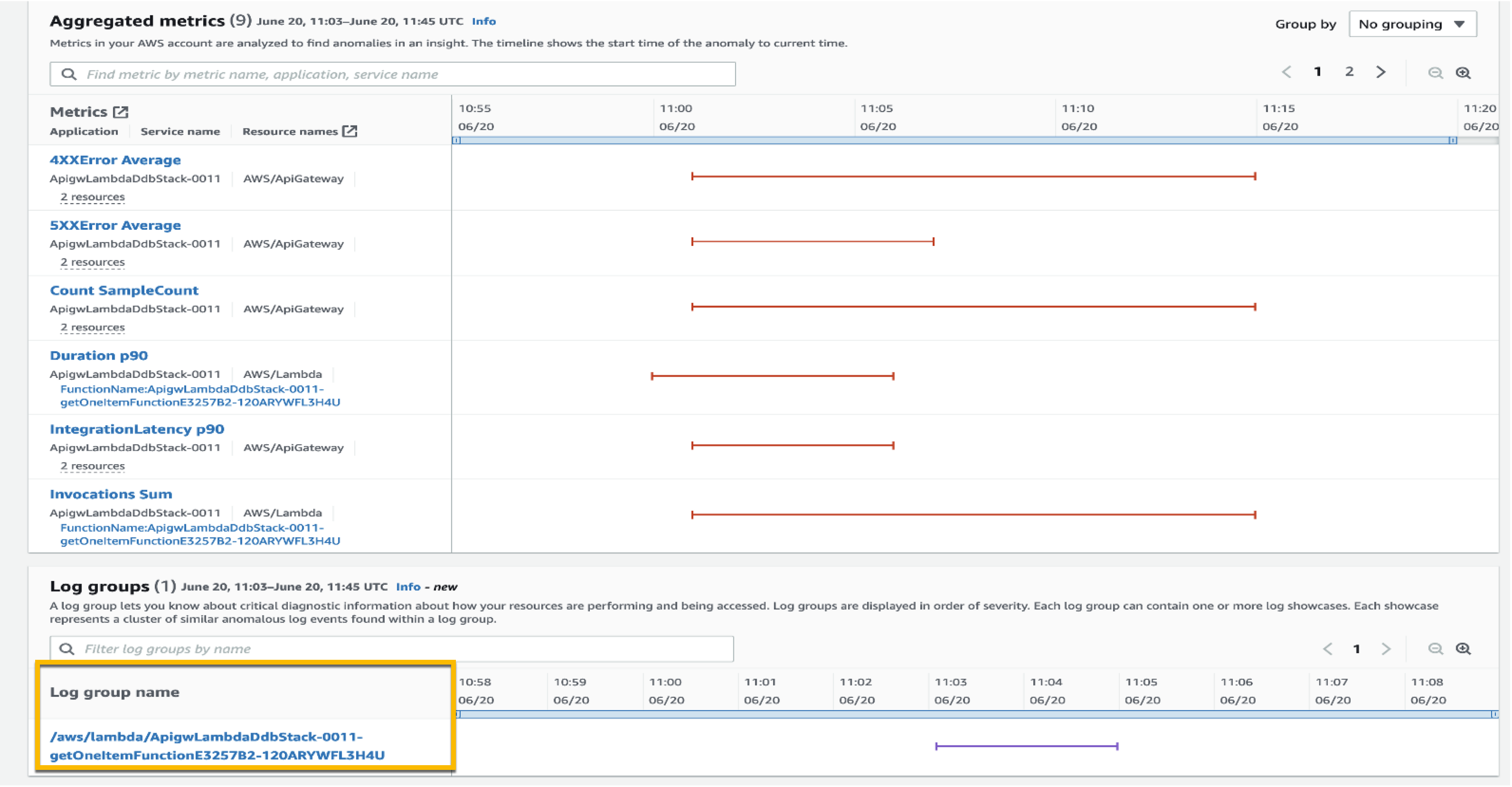Viewport: 1512px width, 787px height.
Task: Zoom out the aggregated metrics timeline
Action: pos(1435,73)
